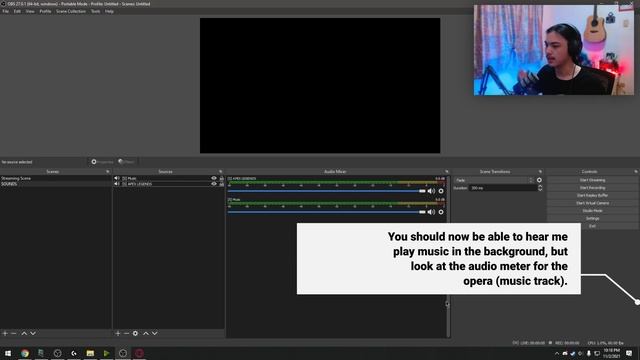
Task: Click Exit button in Controls
Action: point(592,226)
